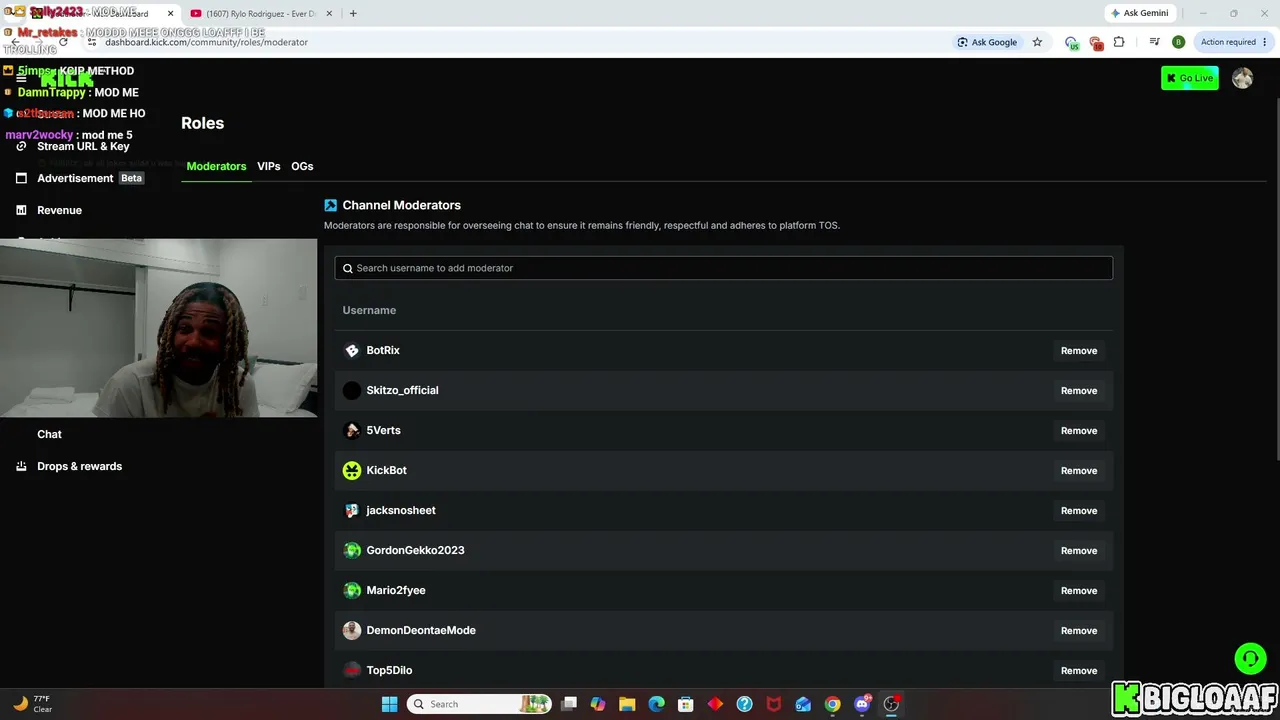
Task: Open the Revenue sidebar item
Action: click(x=60, y=210)
